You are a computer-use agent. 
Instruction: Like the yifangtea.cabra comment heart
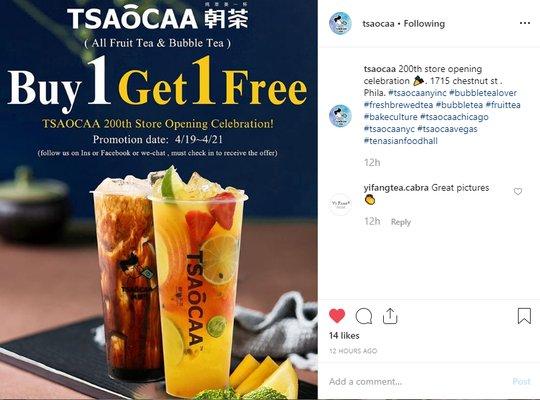518,191
